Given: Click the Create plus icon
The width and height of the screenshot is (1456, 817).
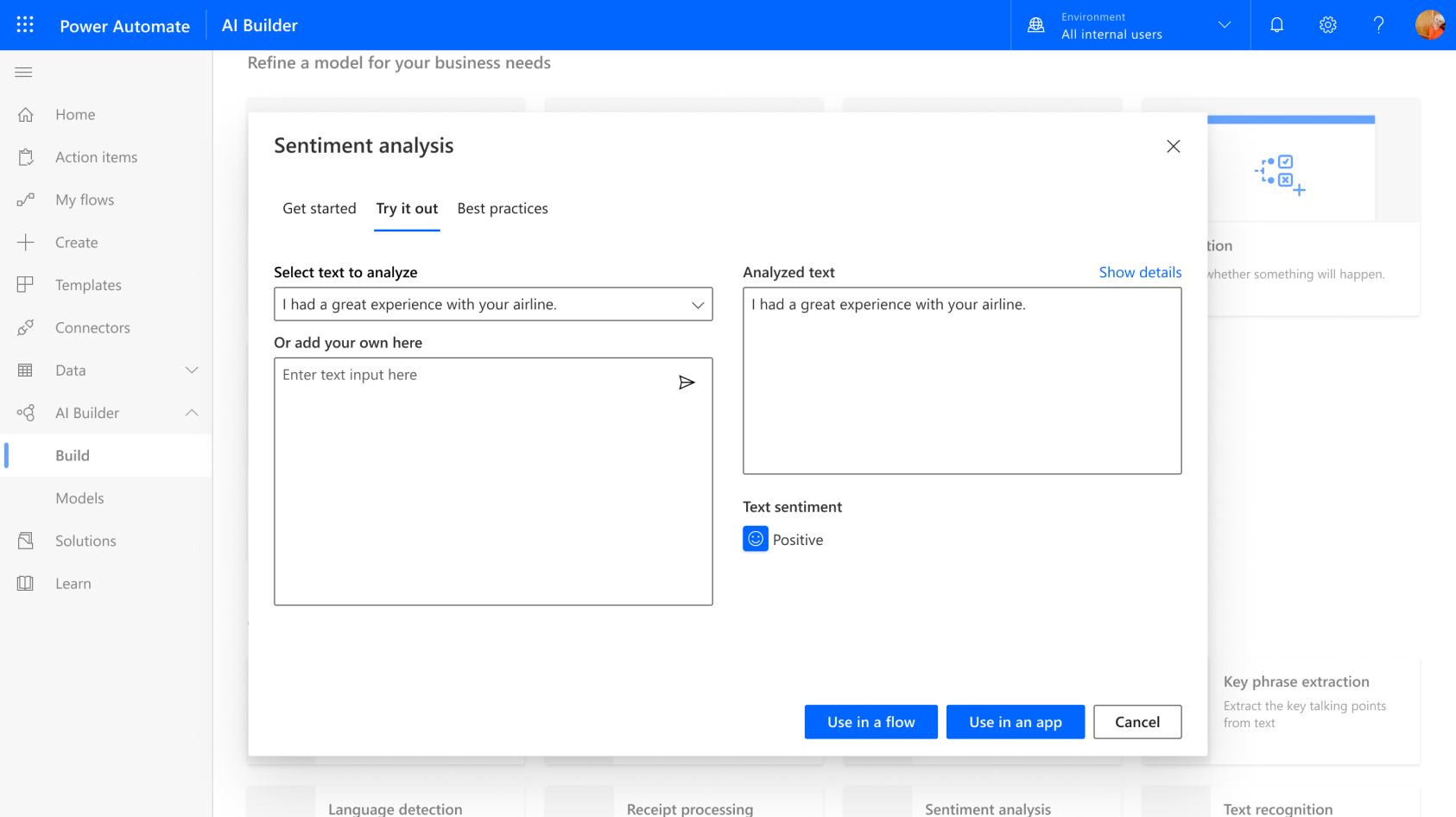Looking at the screenshot, I should coord(26,242).
